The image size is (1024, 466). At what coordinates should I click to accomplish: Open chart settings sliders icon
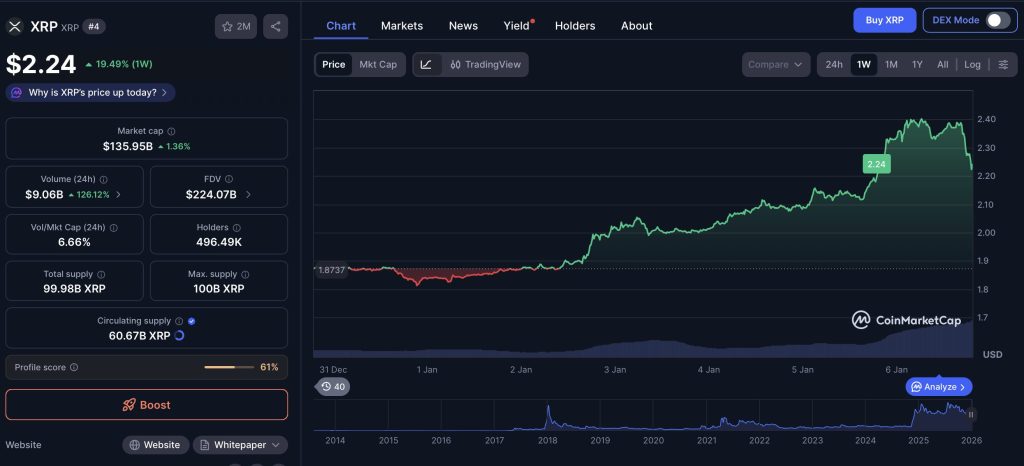point(1003,65)
